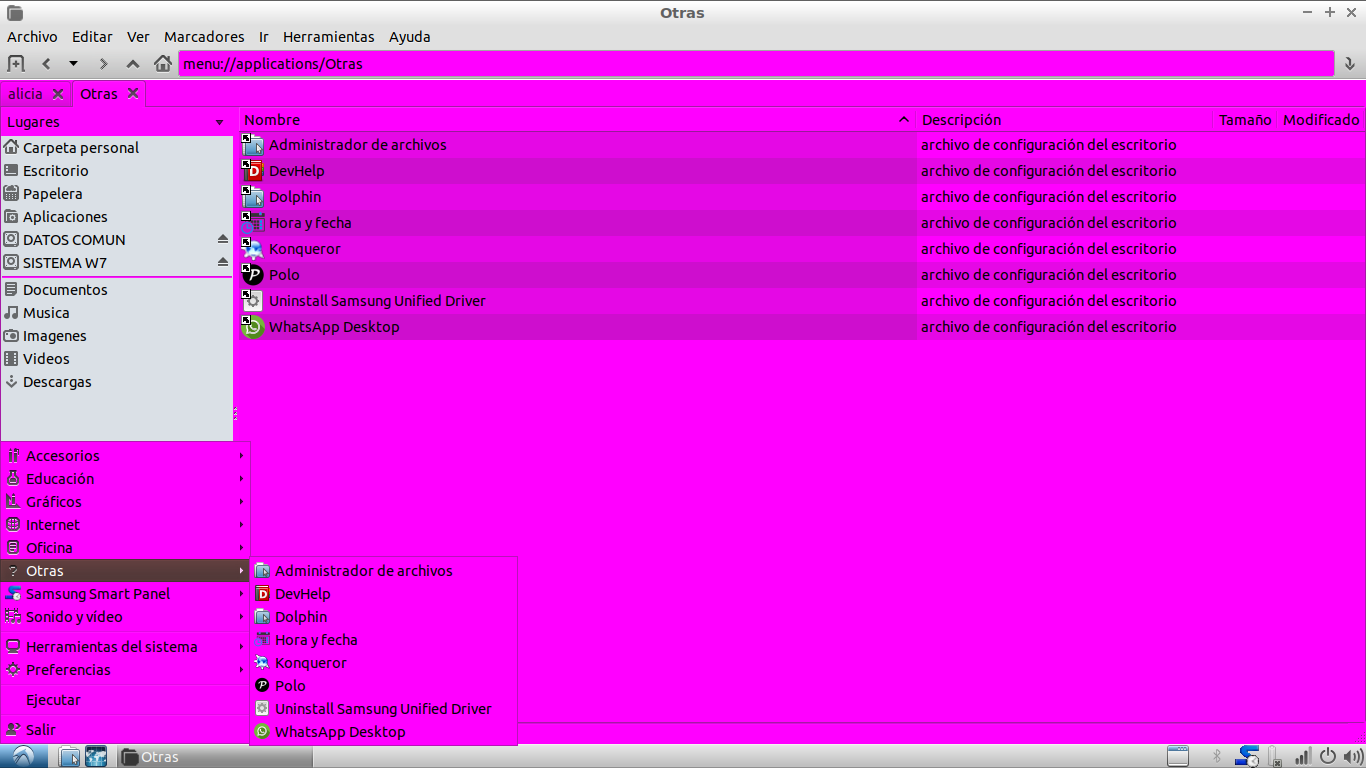Open Descargas in the sidebar
Image resolution: width=1366 pixels, height=768 pixels.
[116, 382]
